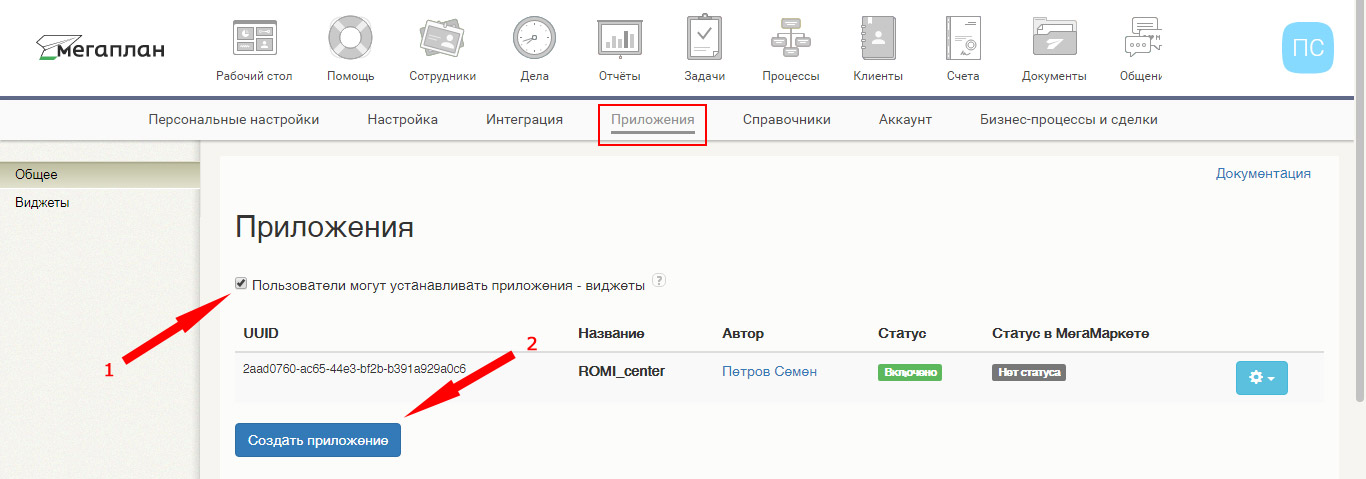Open the Общение chat bubbles icon

click(1141, 38)
